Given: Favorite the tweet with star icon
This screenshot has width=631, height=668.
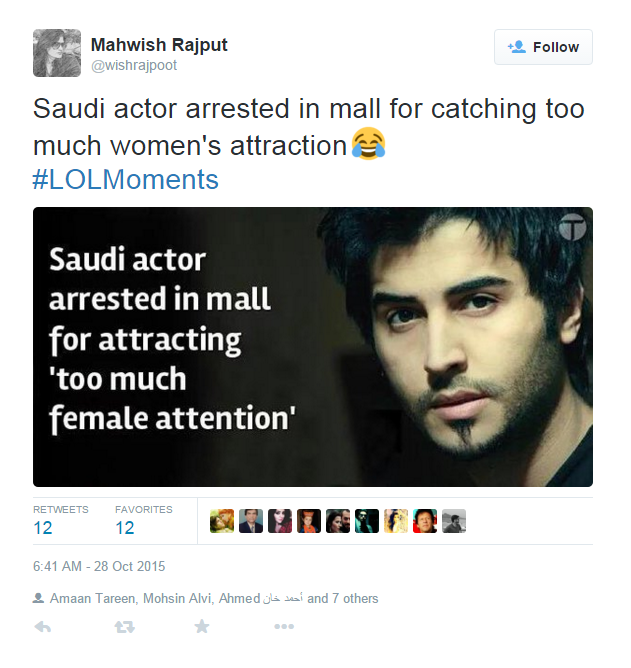Looking at the screenshot, I should coord(202,626).
